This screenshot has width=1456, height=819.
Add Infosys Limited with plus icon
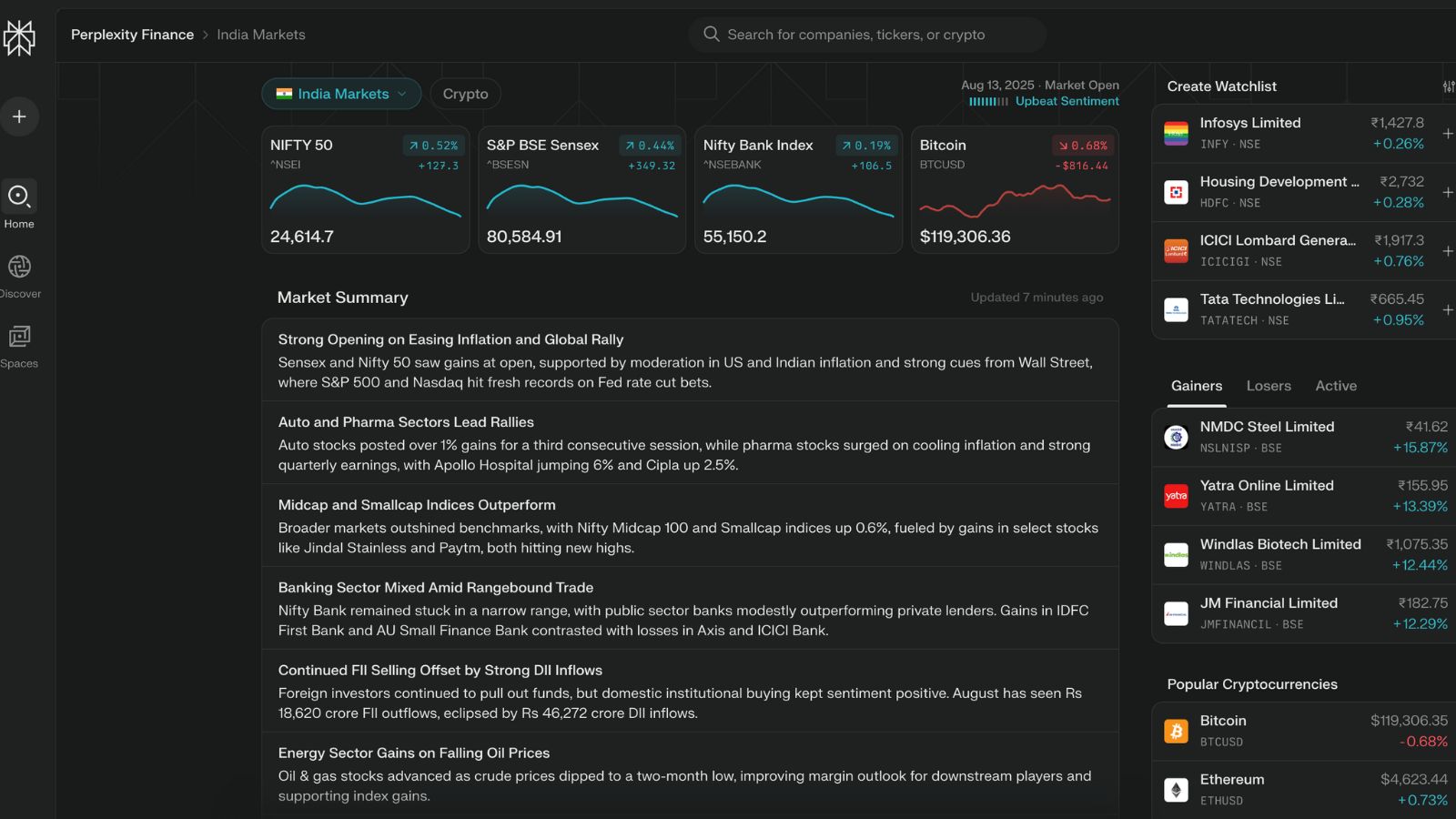click(x=1447, y=134)
